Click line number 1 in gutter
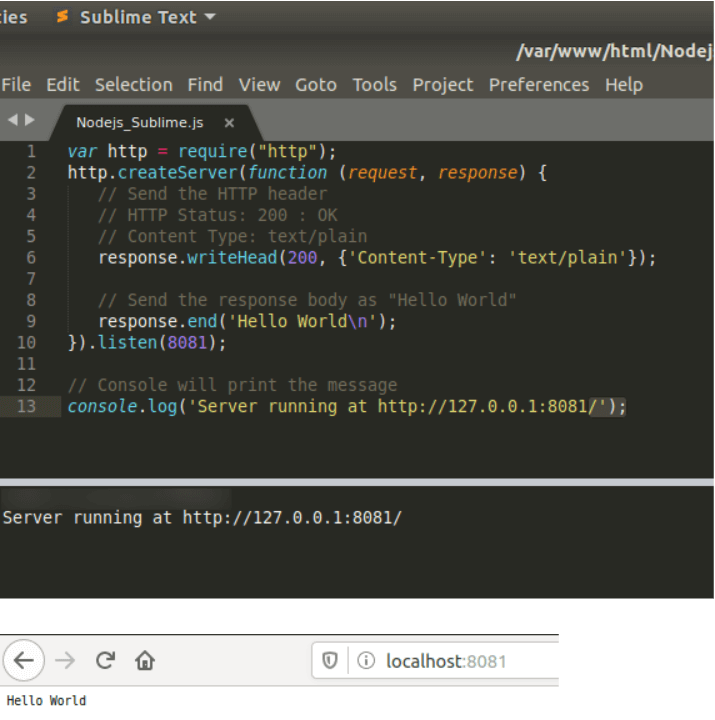 31,152
